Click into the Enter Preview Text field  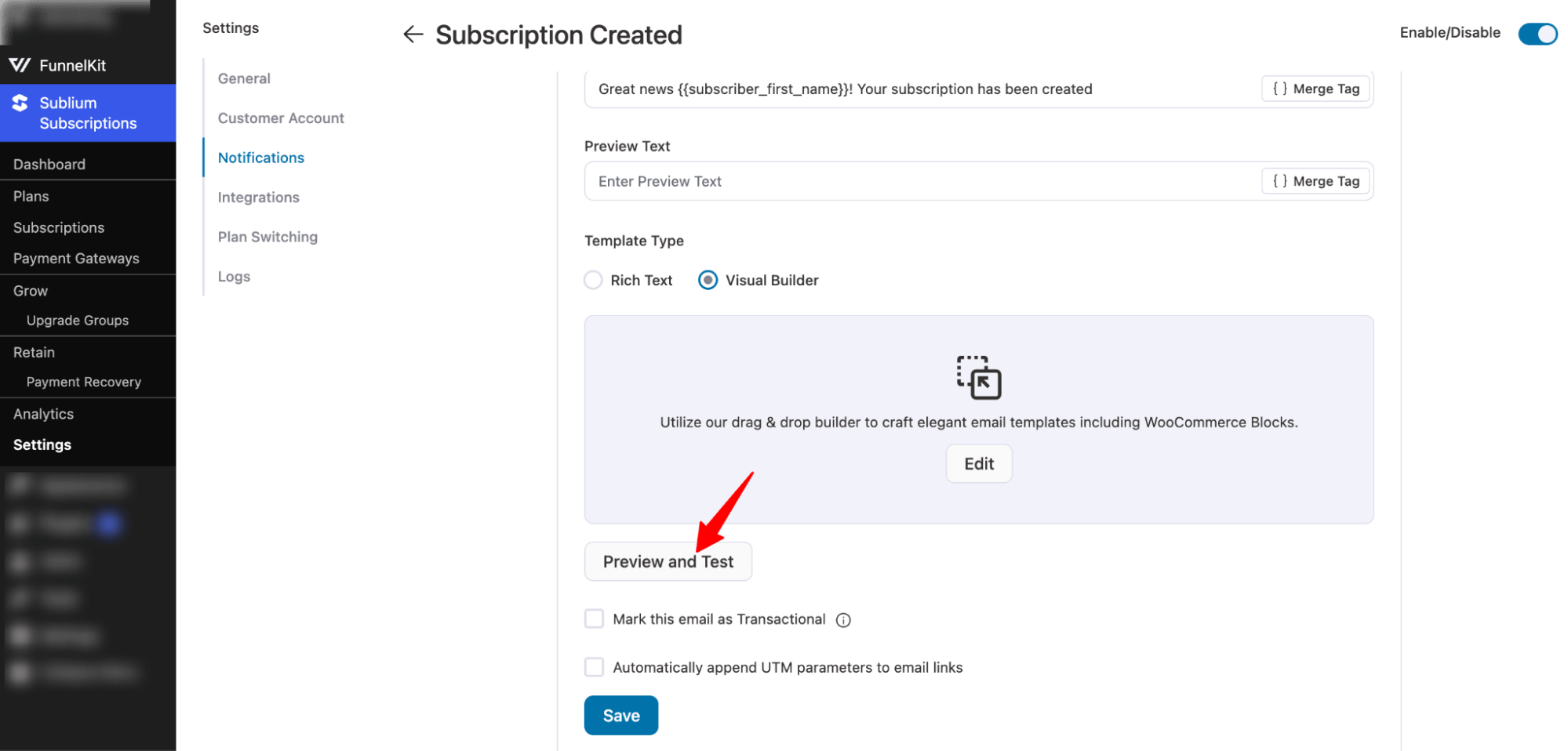pyautogui.click(x=918, y=181)
